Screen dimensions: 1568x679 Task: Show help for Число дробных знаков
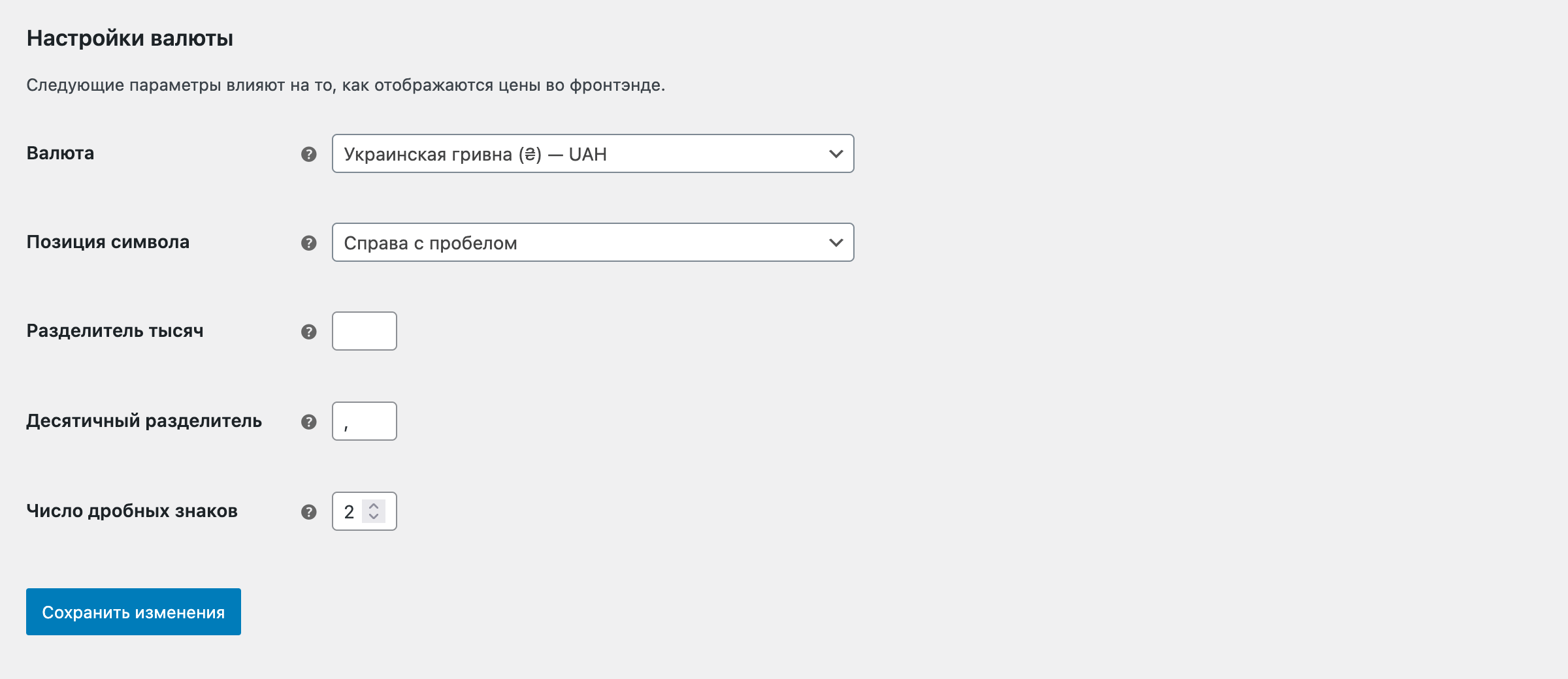pos(309,512)
